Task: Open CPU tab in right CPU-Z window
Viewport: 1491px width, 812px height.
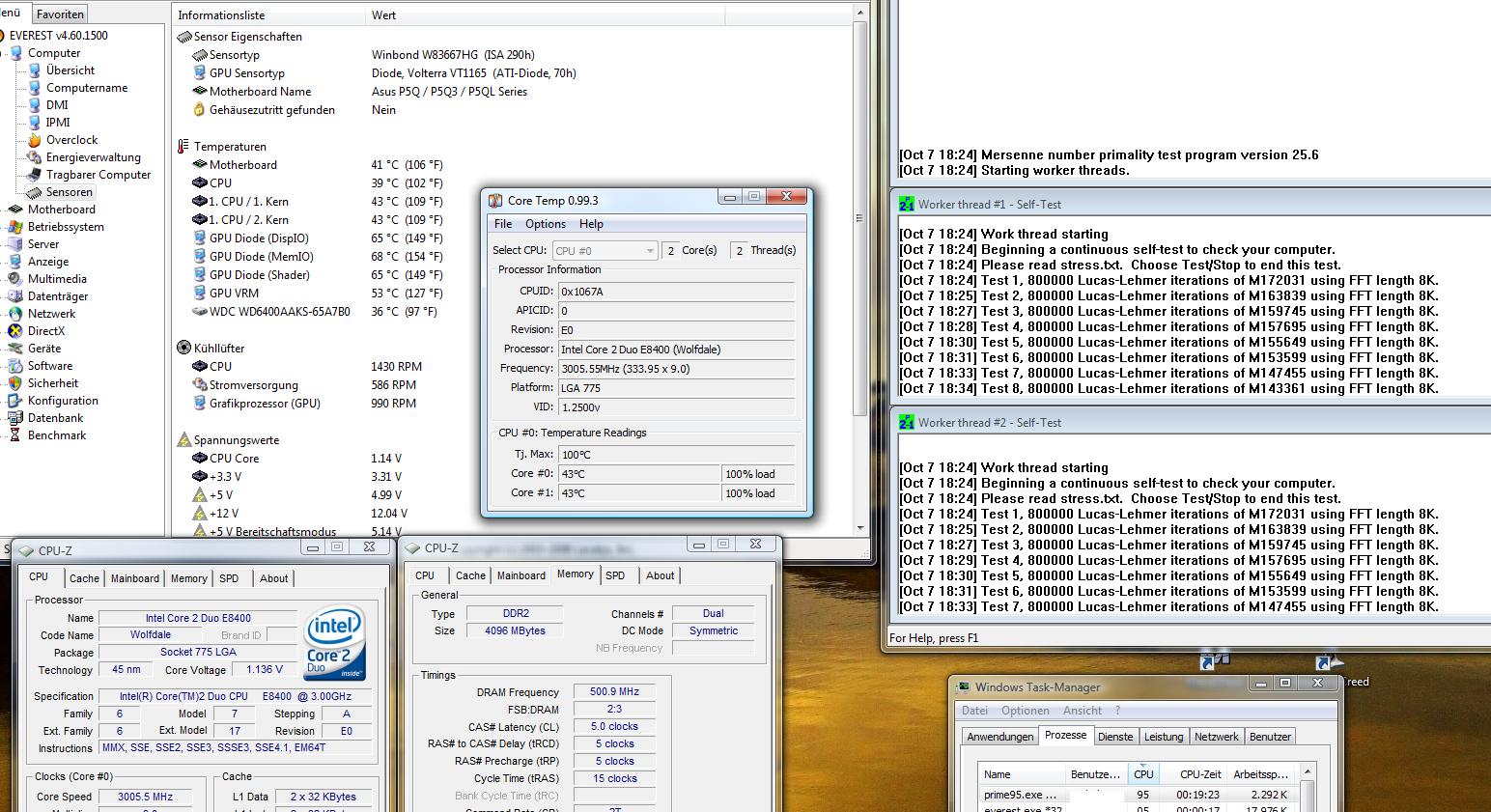Action: point(425,575)
